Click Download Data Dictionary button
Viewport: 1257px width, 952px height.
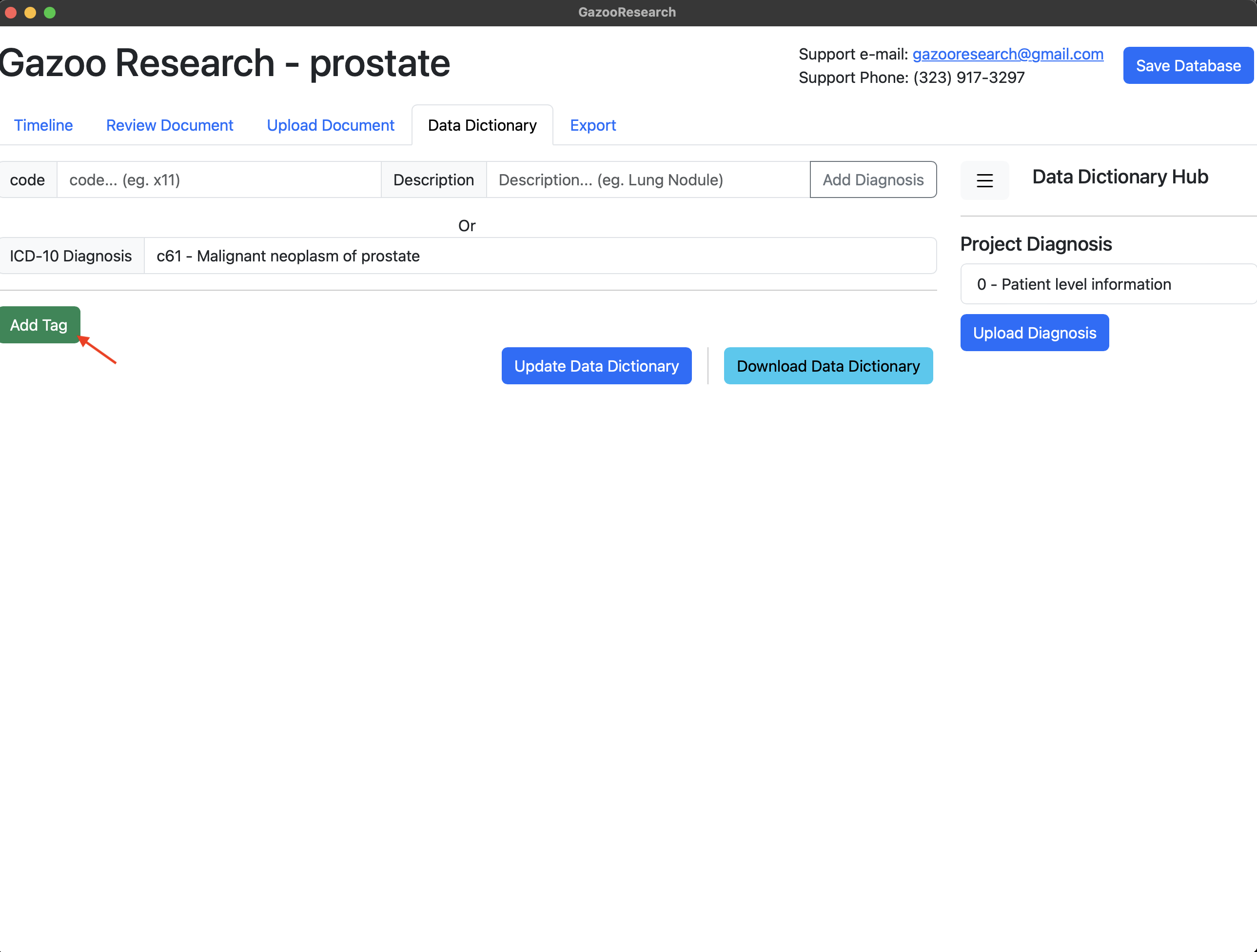(x=828, y=366)
